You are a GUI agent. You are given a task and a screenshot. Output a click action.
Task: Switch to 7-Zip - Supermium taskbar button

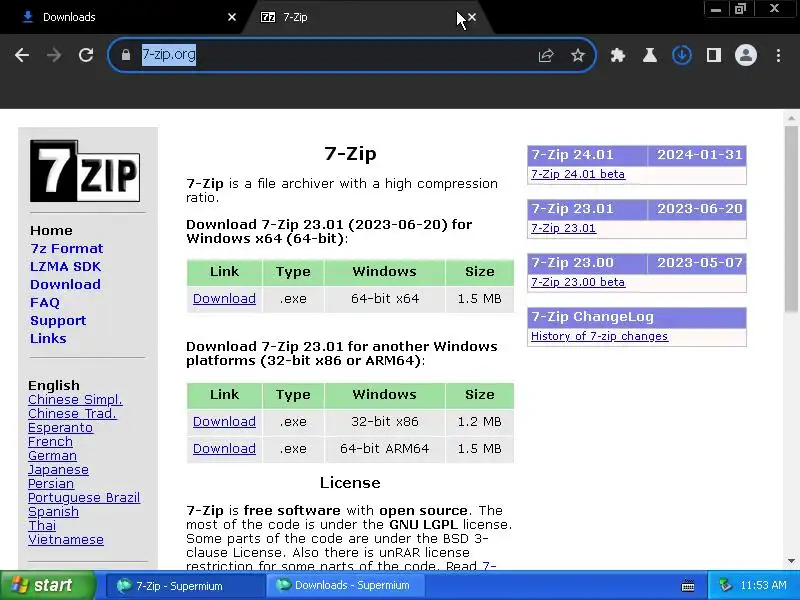[186, 586]
